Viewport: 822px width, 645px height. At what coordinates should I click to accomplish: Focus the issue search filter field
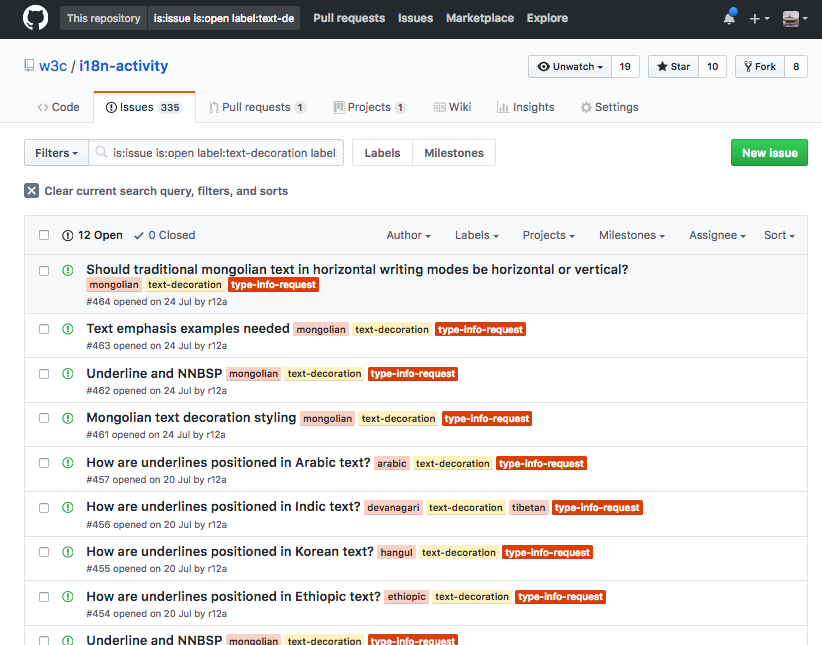(x=216, y=153)
